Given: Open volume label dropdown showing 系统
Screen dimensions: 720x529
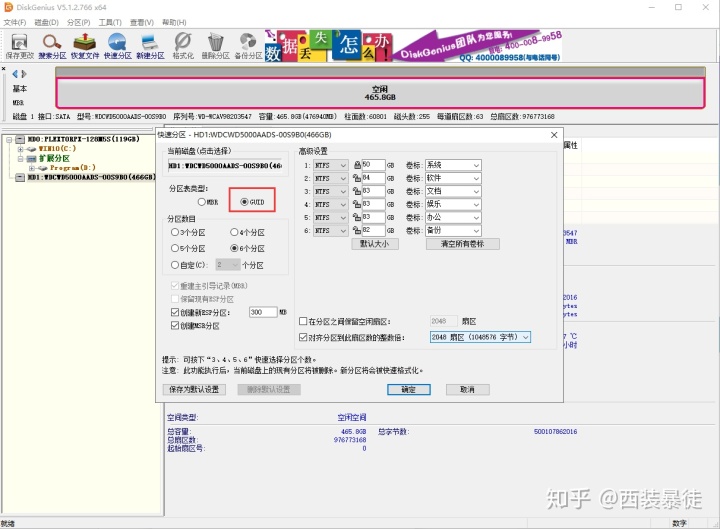Looking at the screenshot, I should point(453,165).
